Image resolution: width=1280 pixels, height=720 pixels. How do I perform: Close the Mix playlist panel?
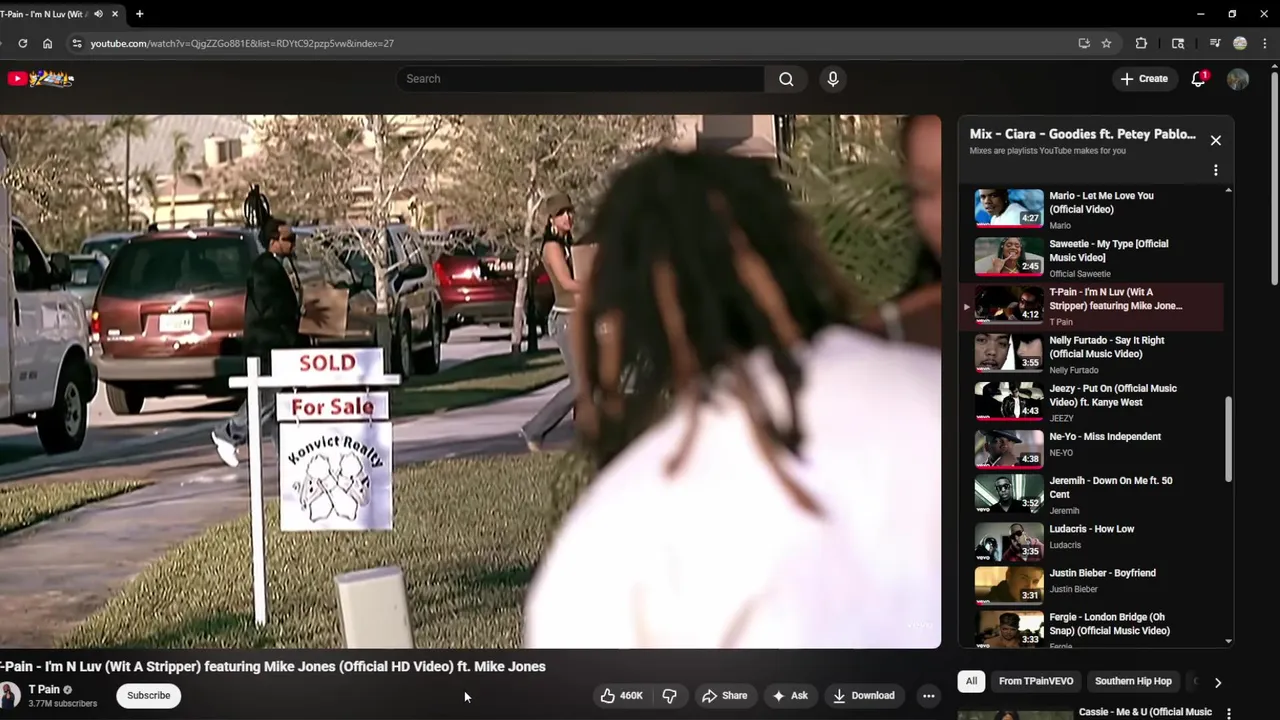1215,141
